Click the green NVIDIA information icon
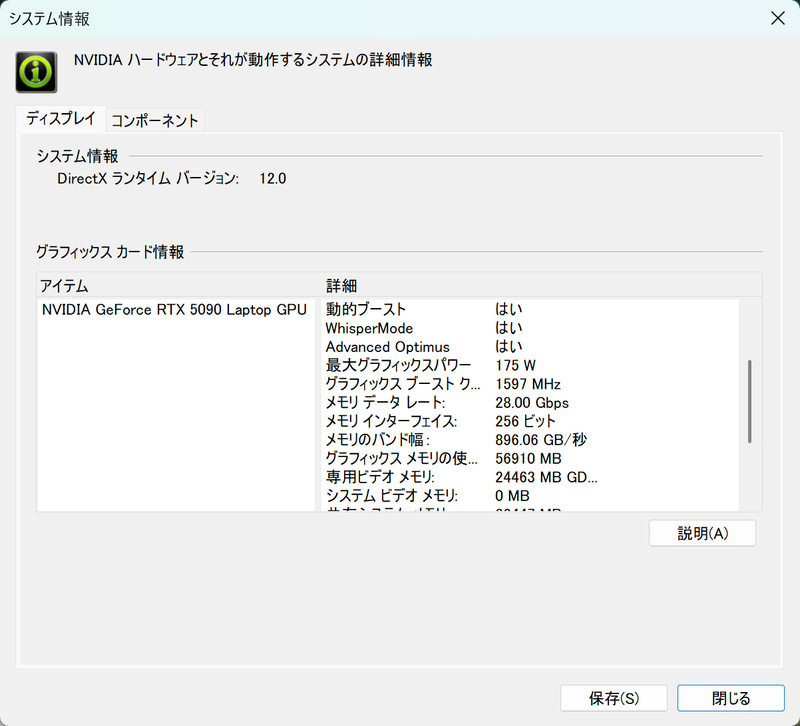Image resolution: width=800 pixels, height=726 pixels. 36,72
